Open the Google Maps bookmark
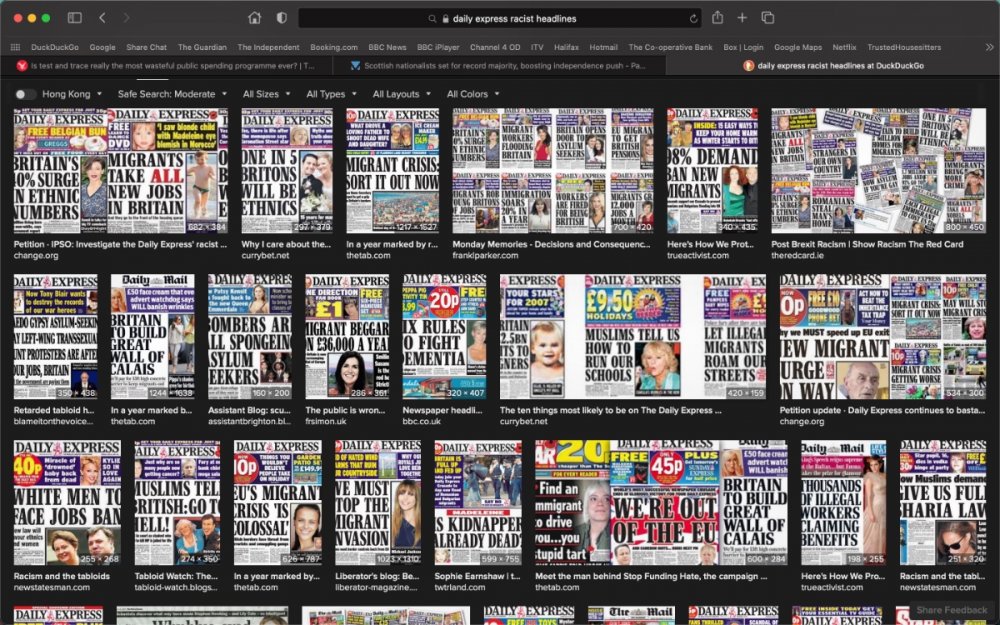This screenshot has height=625, width=1000. coord(798,47)
